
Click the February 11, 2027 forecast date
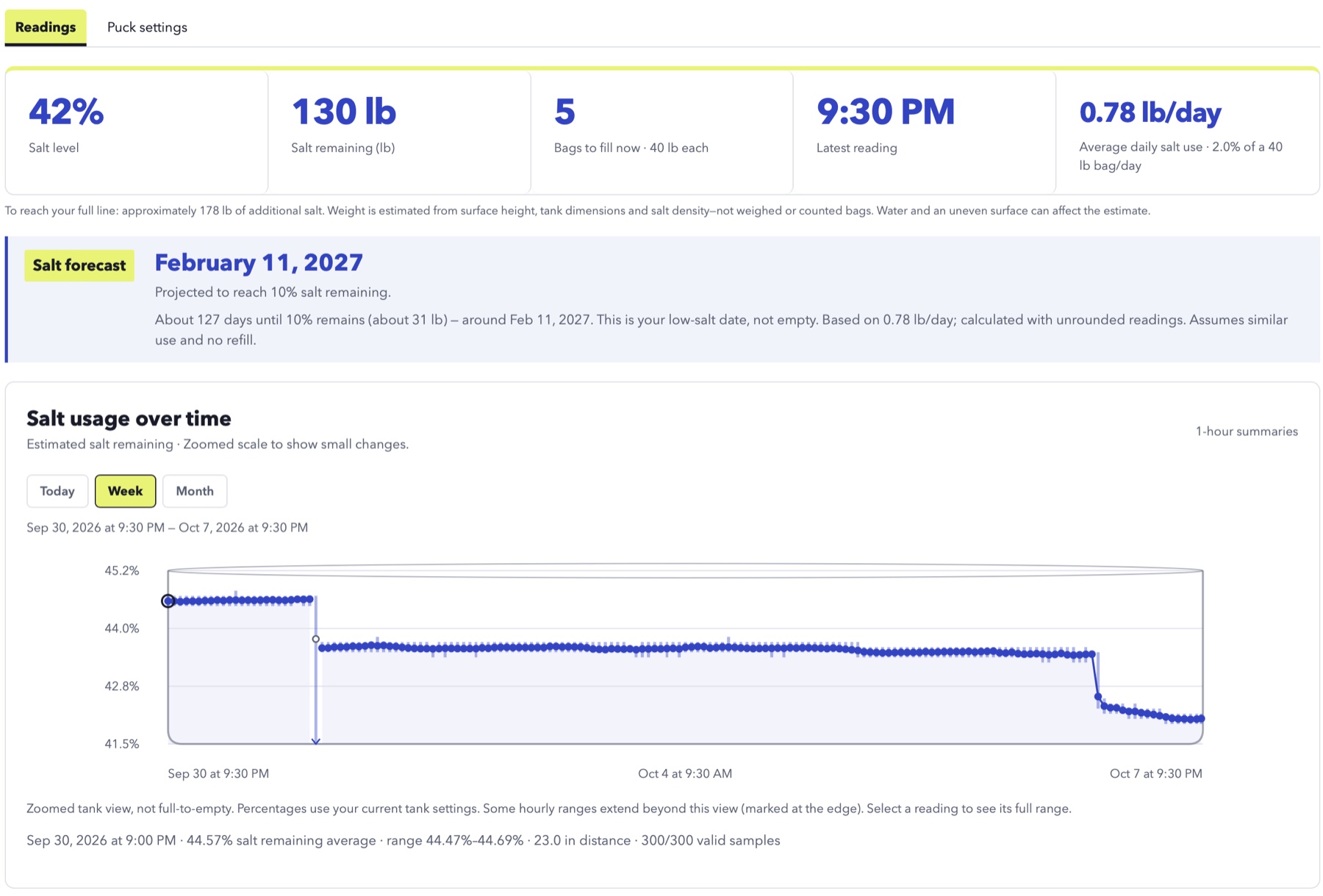point(259,262)
